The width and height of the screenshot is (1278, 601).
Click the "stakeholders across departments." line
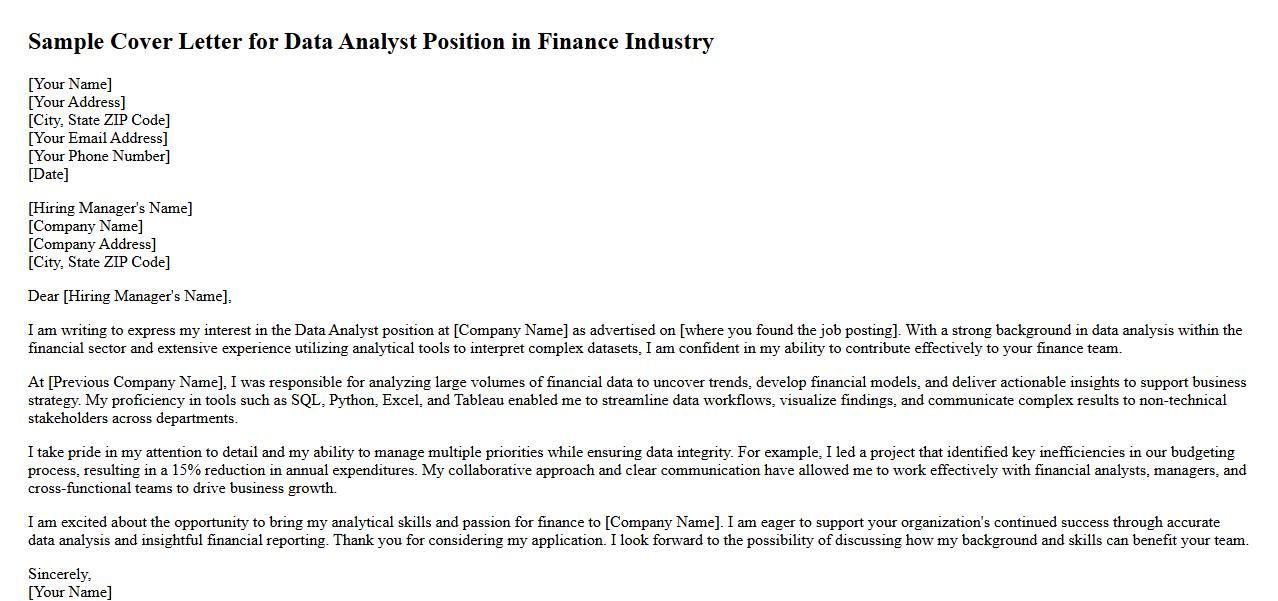coord(132,418)
